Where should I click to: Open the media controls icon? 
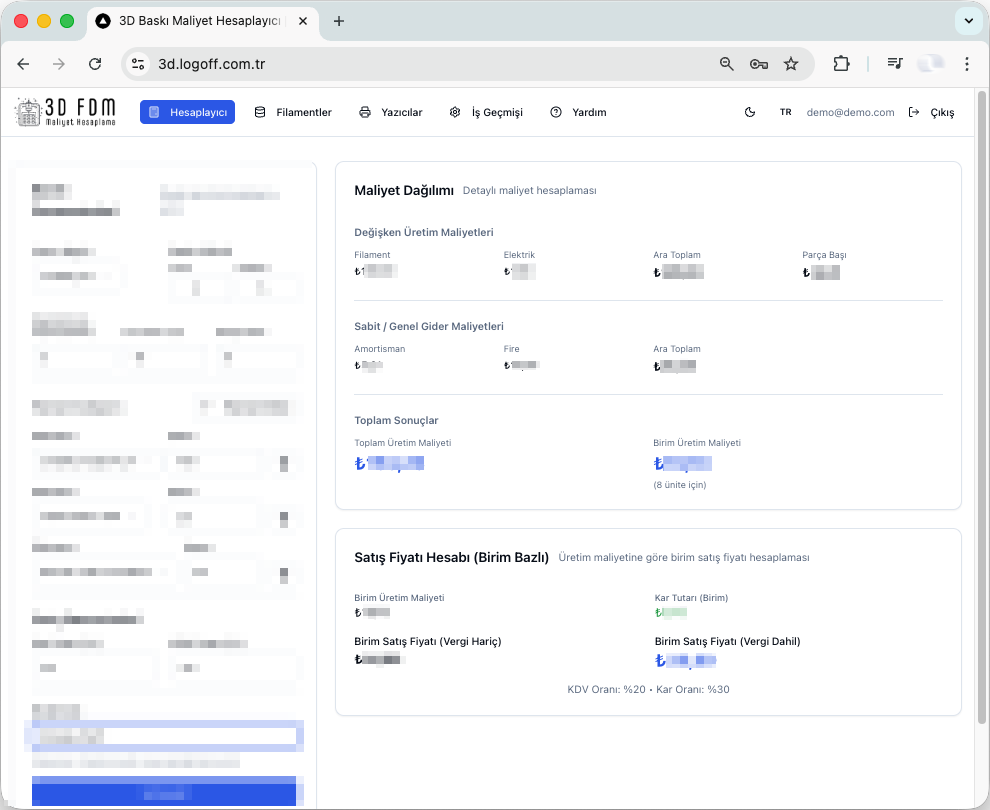point(895,64)
